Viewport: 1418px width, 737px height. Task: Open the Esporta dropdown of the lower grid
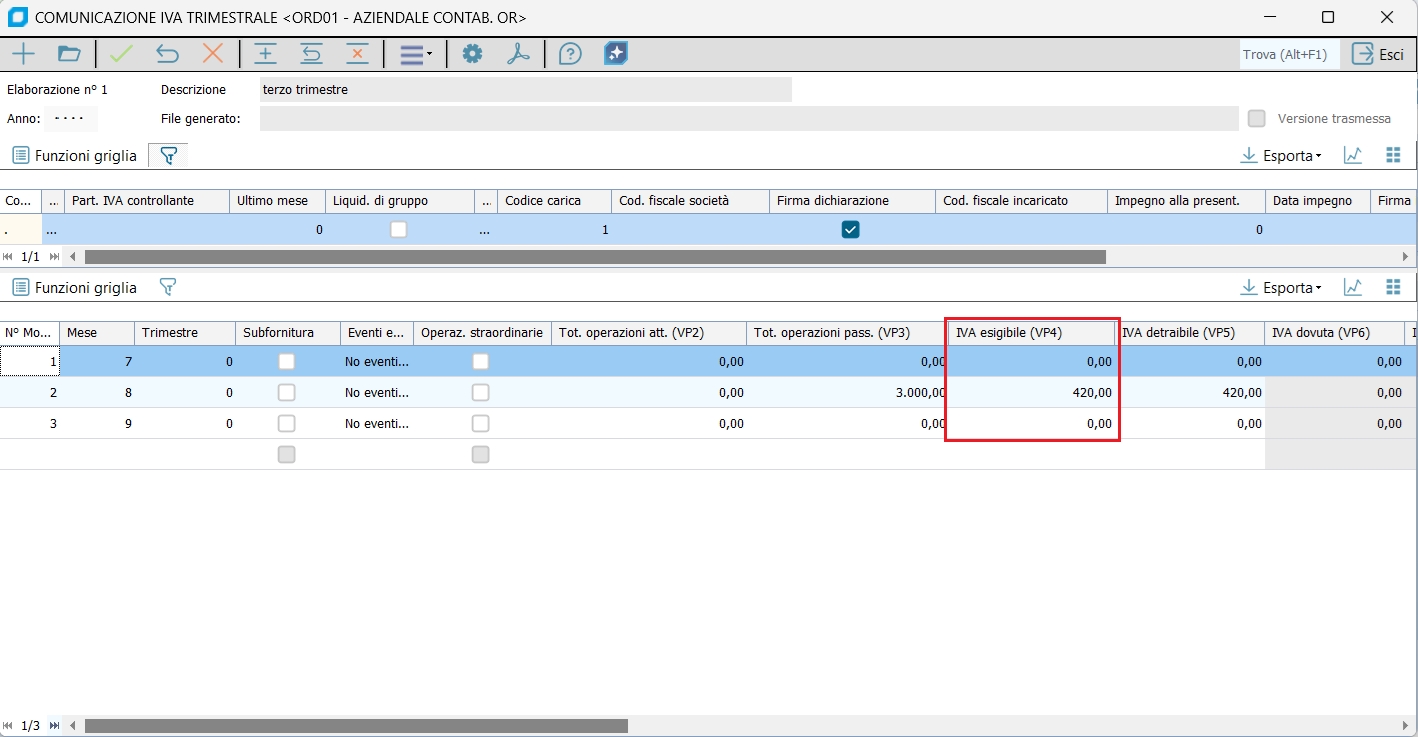(x=1281, y=288)
